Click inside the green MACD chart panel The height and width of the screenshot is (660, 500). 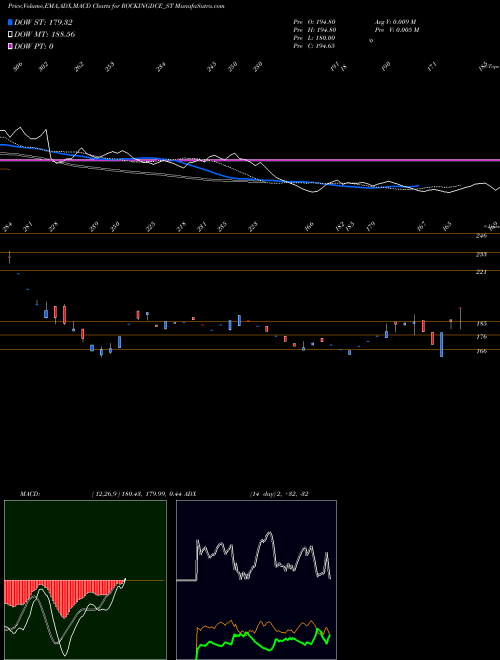85,580
